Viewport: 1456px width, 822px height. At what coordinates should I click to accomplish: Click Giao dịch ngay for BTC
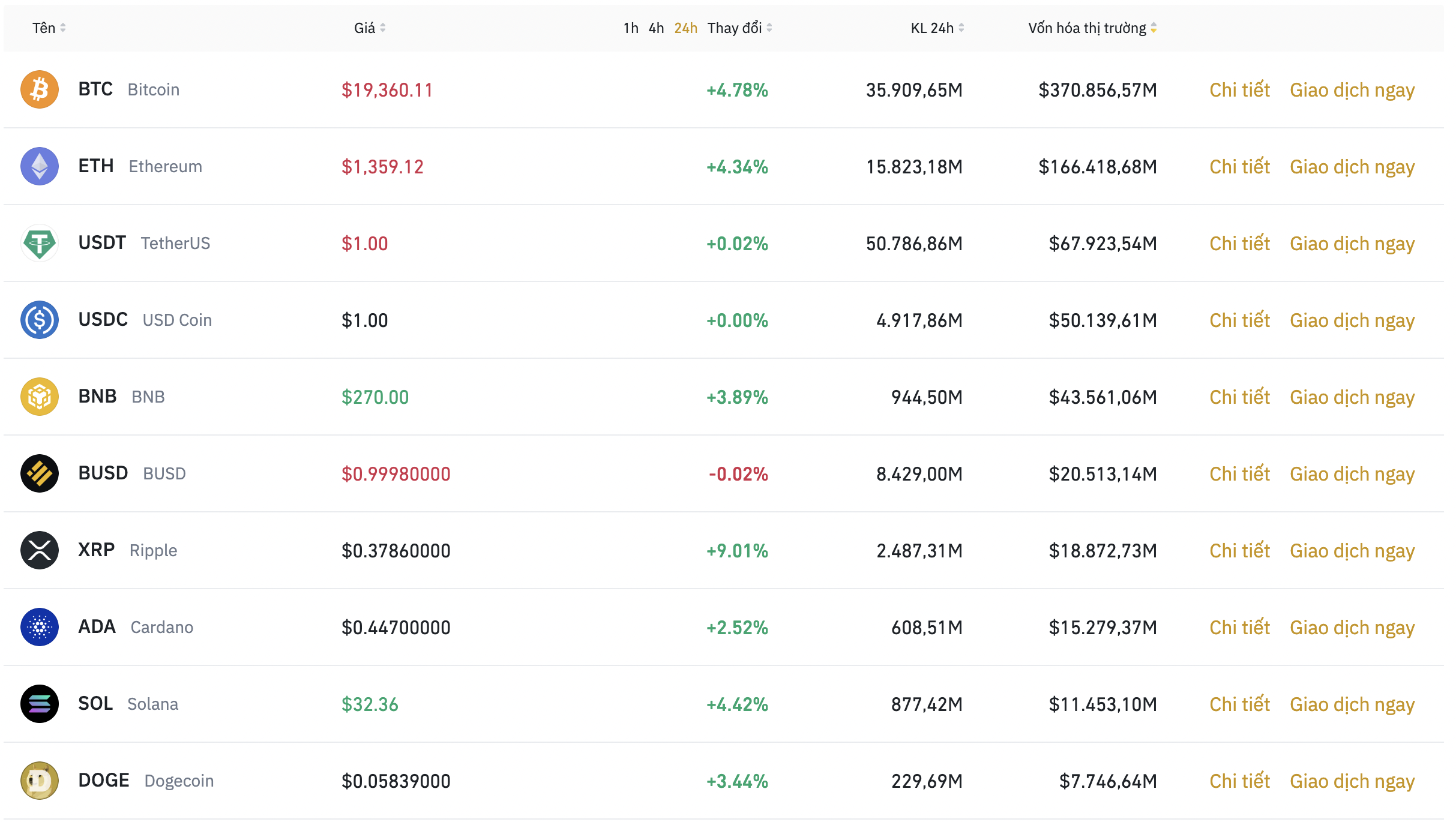(x=1352, y=91)
